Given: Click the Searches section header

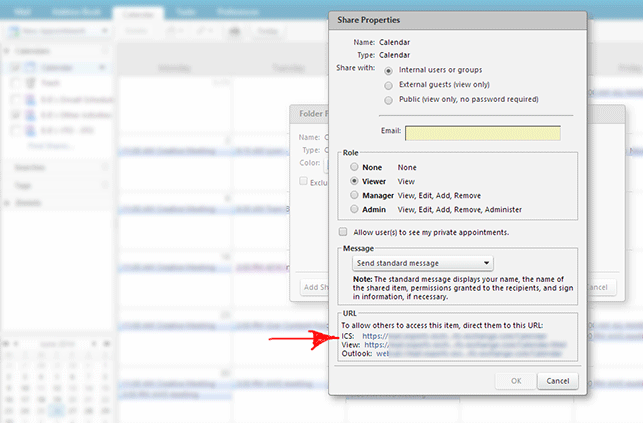Looking at the screenshot, I should pos(30,167).
